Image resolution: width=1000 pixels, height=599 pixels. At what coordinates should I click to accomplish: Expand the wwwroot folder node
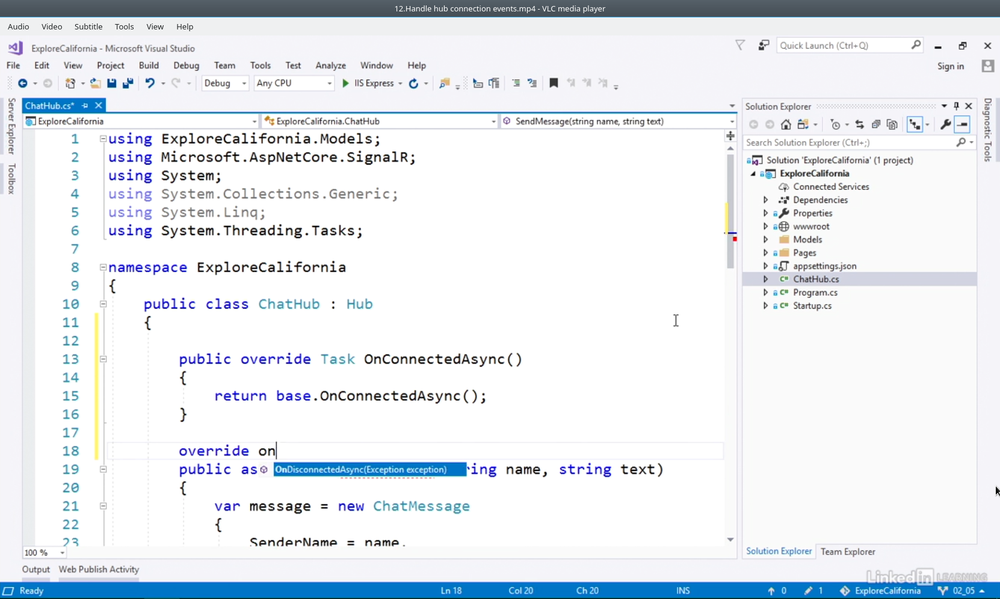point(765,226)
